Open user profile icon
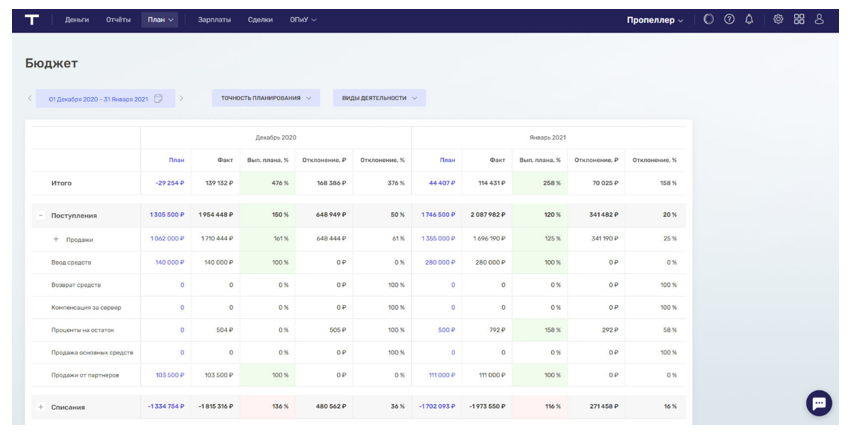This screenshot has height=436, width=856. pos(819,19)
